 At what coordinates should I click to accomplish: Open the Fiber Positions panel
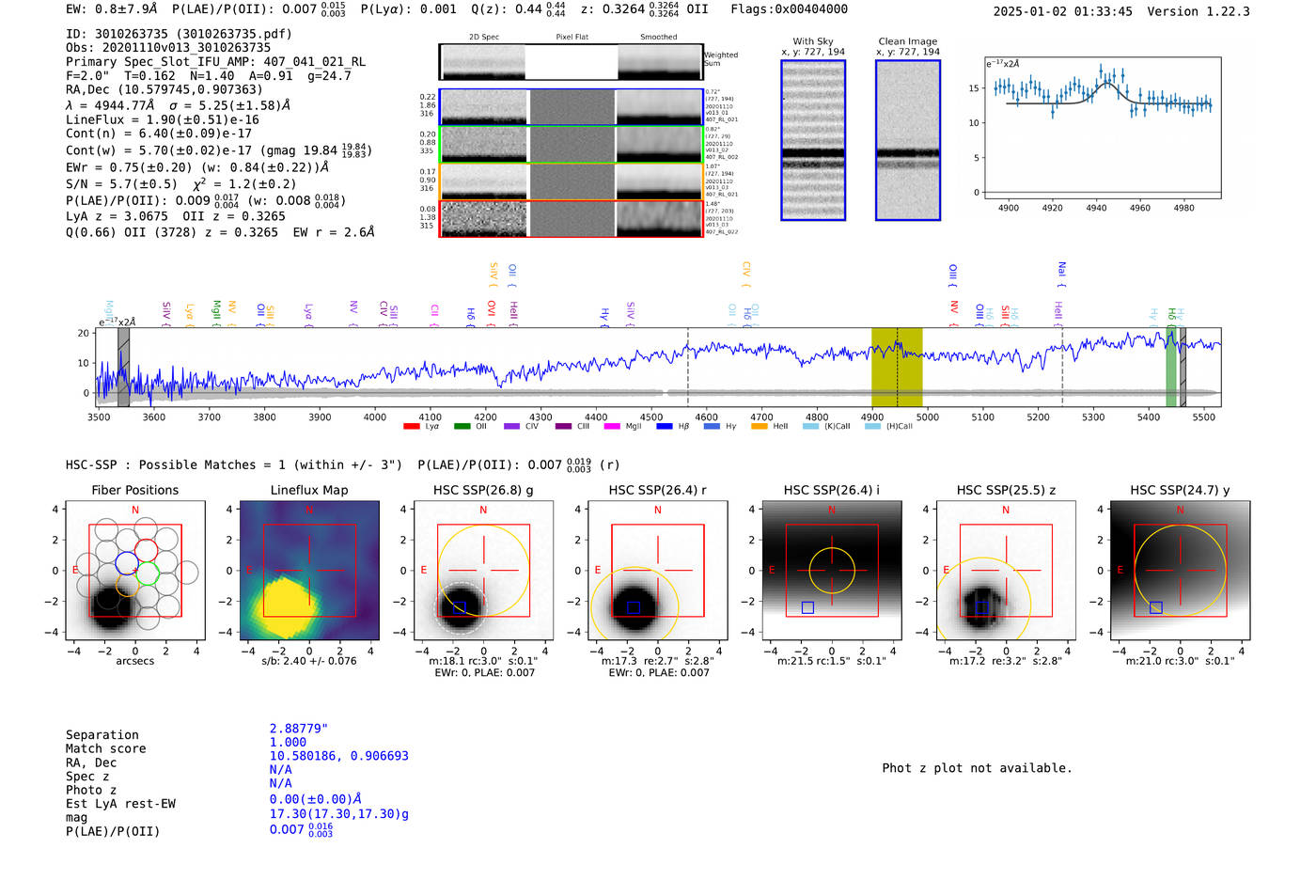tap(135, 571)
